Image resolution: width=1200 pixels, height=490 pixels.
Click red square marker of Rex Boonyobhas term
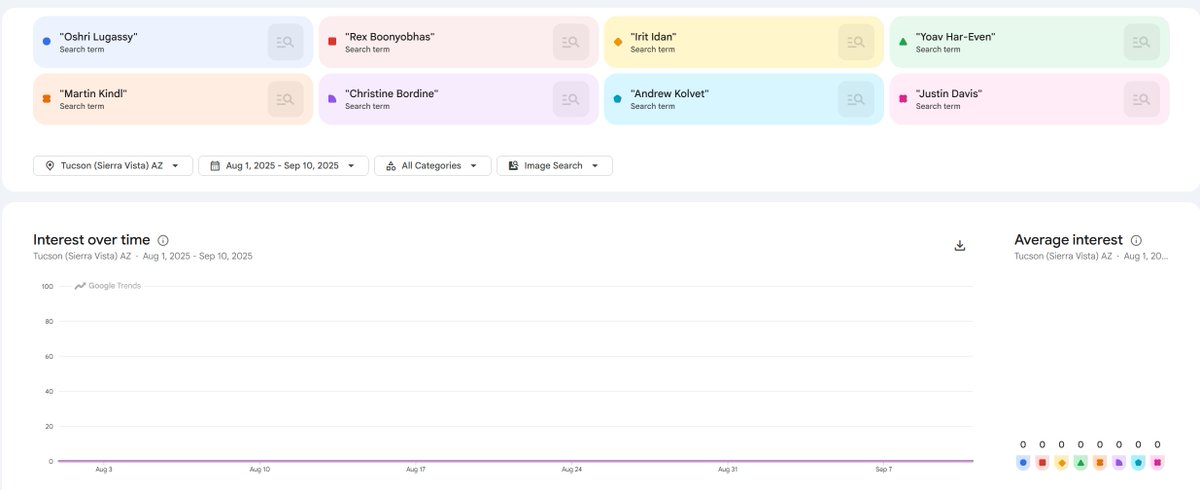tap(332, 42)
